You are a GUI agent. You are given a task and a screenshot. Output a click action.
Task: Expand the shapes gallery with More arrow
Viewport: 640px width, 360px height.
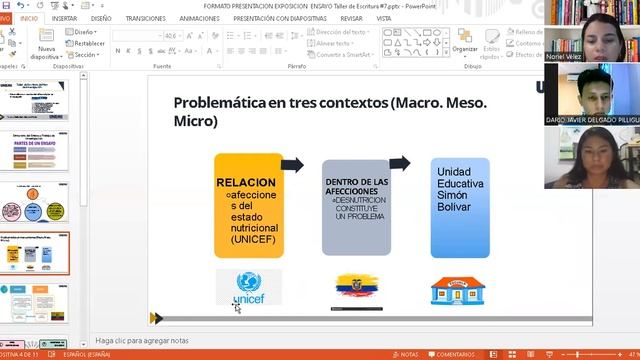pyautogui.click(x=446, y=52)
